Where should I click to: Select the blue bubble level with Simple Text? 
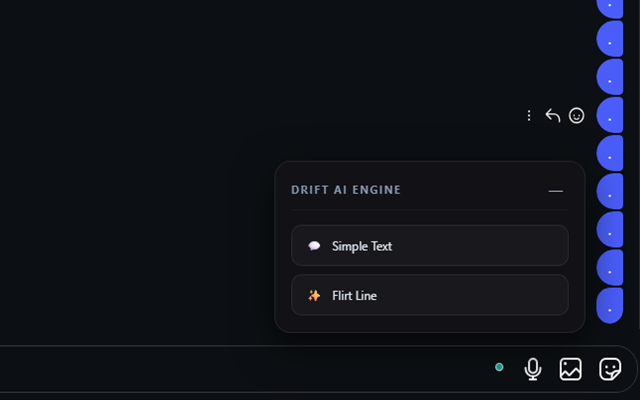coord(610,229)
